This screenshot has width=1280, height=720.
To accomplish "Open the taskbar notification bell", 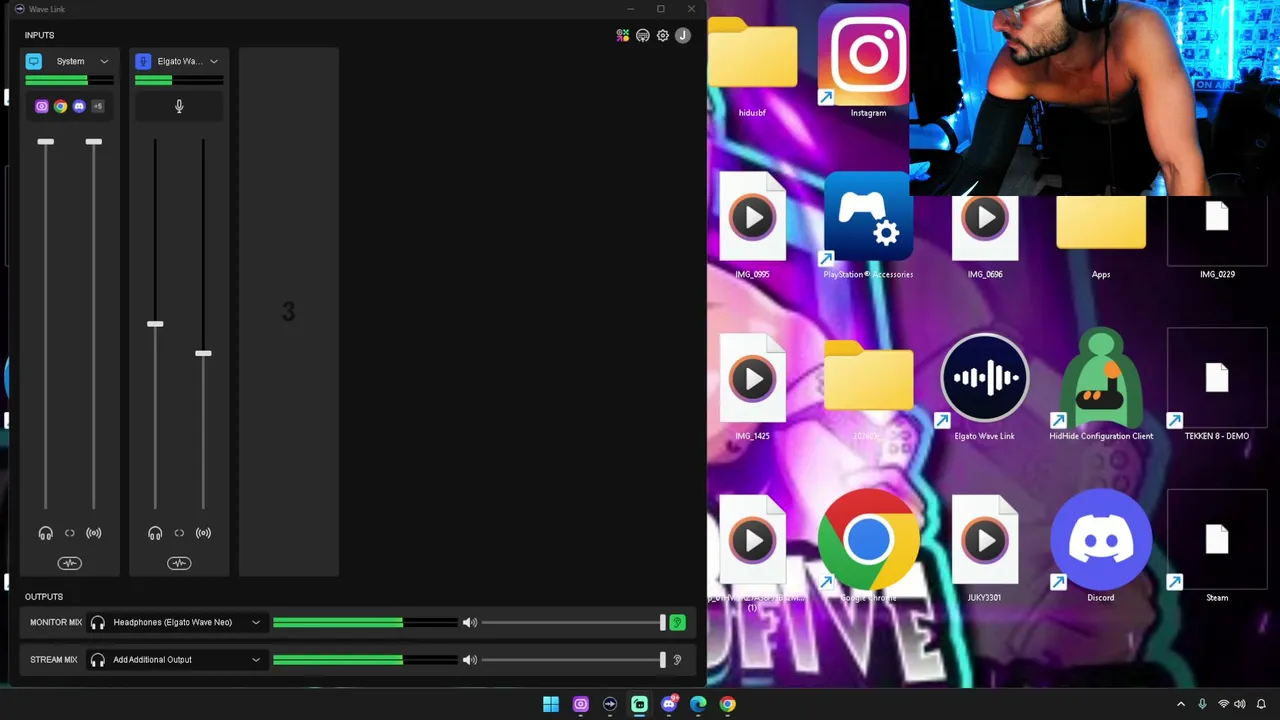I will [1261, 705].
